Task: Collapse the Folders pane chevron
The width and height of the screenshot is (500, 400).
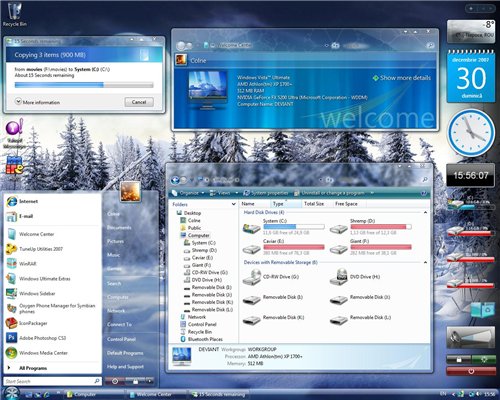Action: 233,204
